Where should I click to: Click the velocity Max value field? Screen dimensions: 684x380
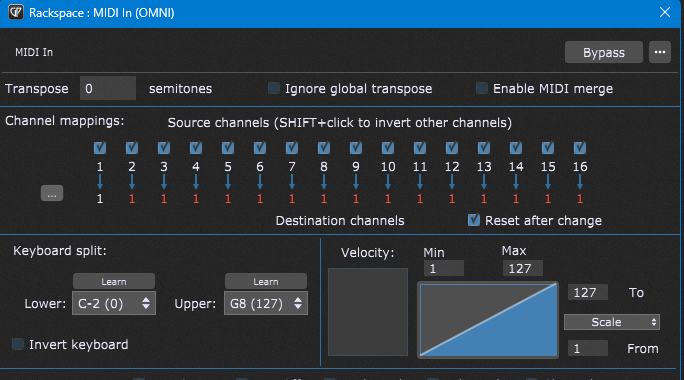[x=523, y=268]
